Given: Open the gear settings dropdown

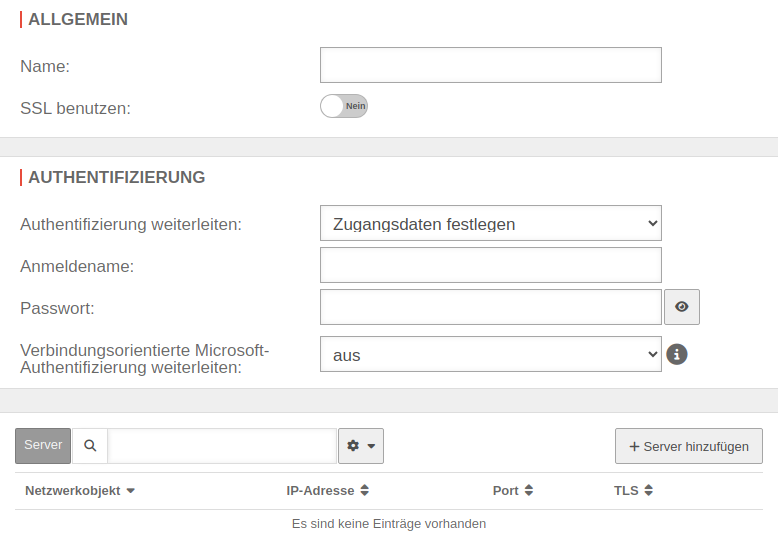Looking at the screenshot, I should click(x=361, y=446).
